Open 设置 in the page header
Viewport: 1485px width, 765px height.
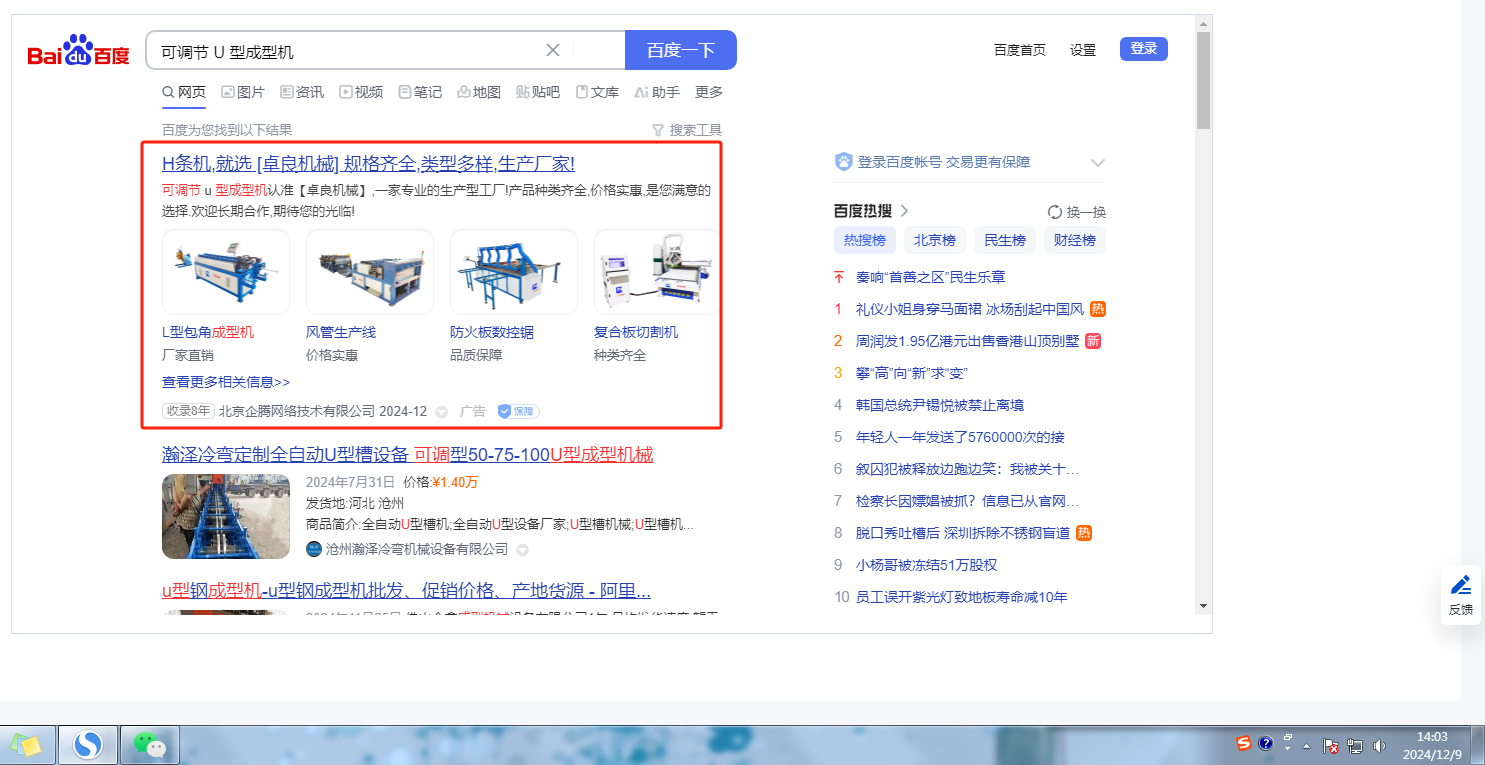1083,50
